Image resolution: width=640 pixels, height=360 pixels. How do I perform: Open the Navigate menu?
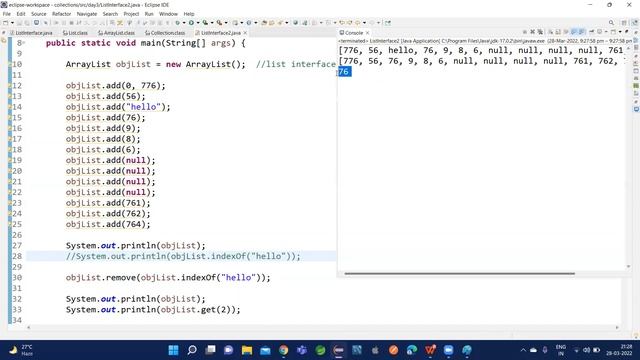point(87,14)
